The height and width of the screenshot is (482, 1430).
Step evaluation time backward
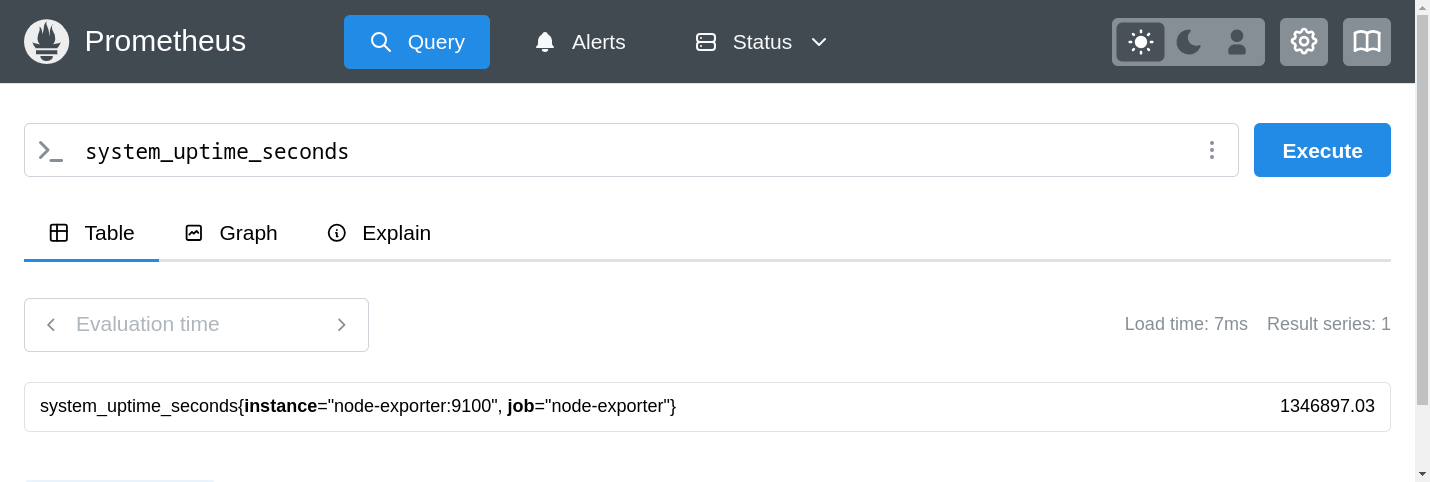pyautogui.click(x=51, y=325)
